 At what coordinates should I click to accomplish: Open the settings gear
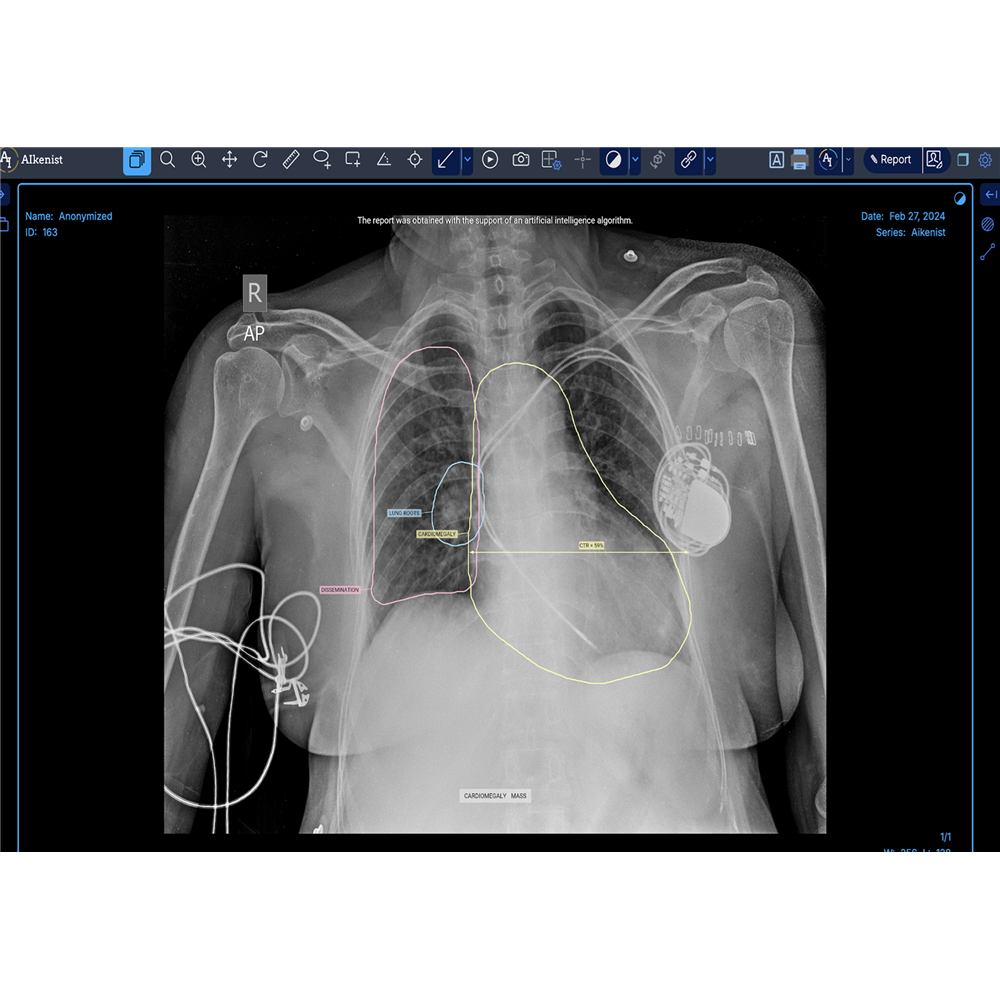click(x=985, y=159)
